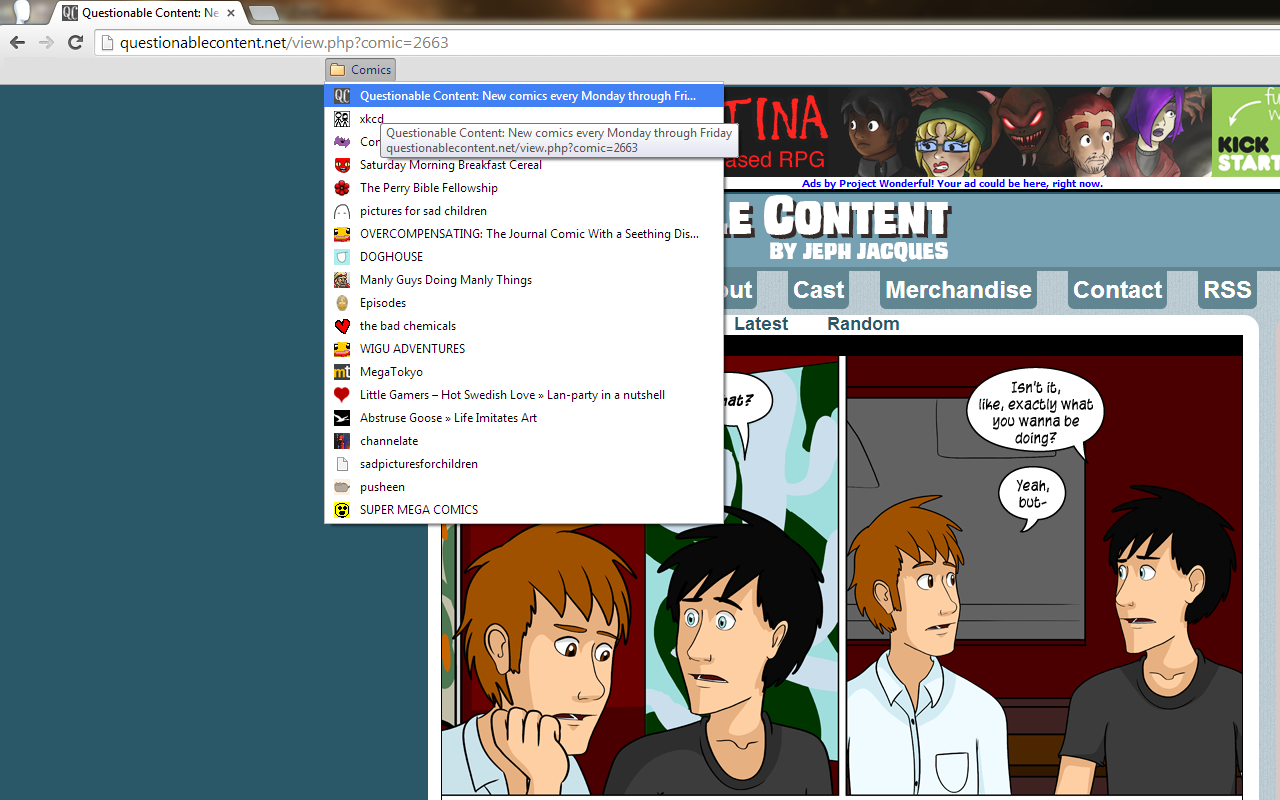Screen dimensions: 1280x800
Task: Reload the current page
Action: 75,42
